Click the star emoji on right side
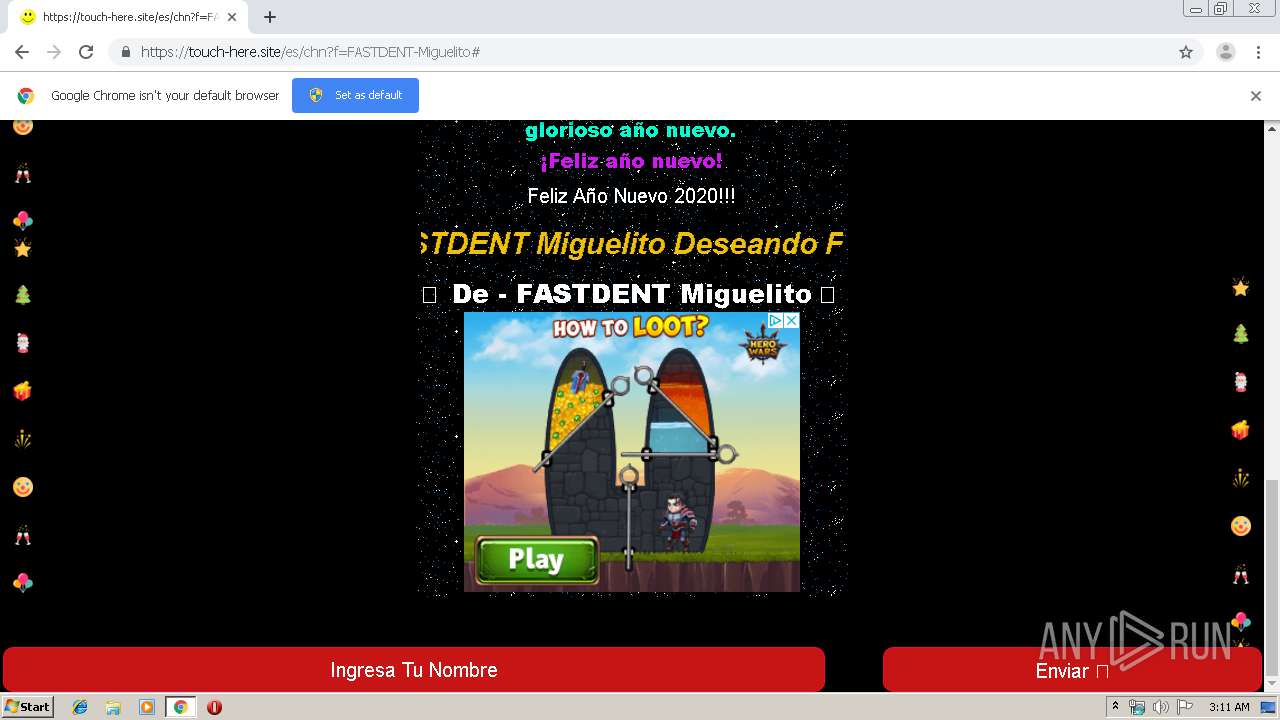Image resolution: width=1280 pixels, height=720 pixels. [1241, 287]
